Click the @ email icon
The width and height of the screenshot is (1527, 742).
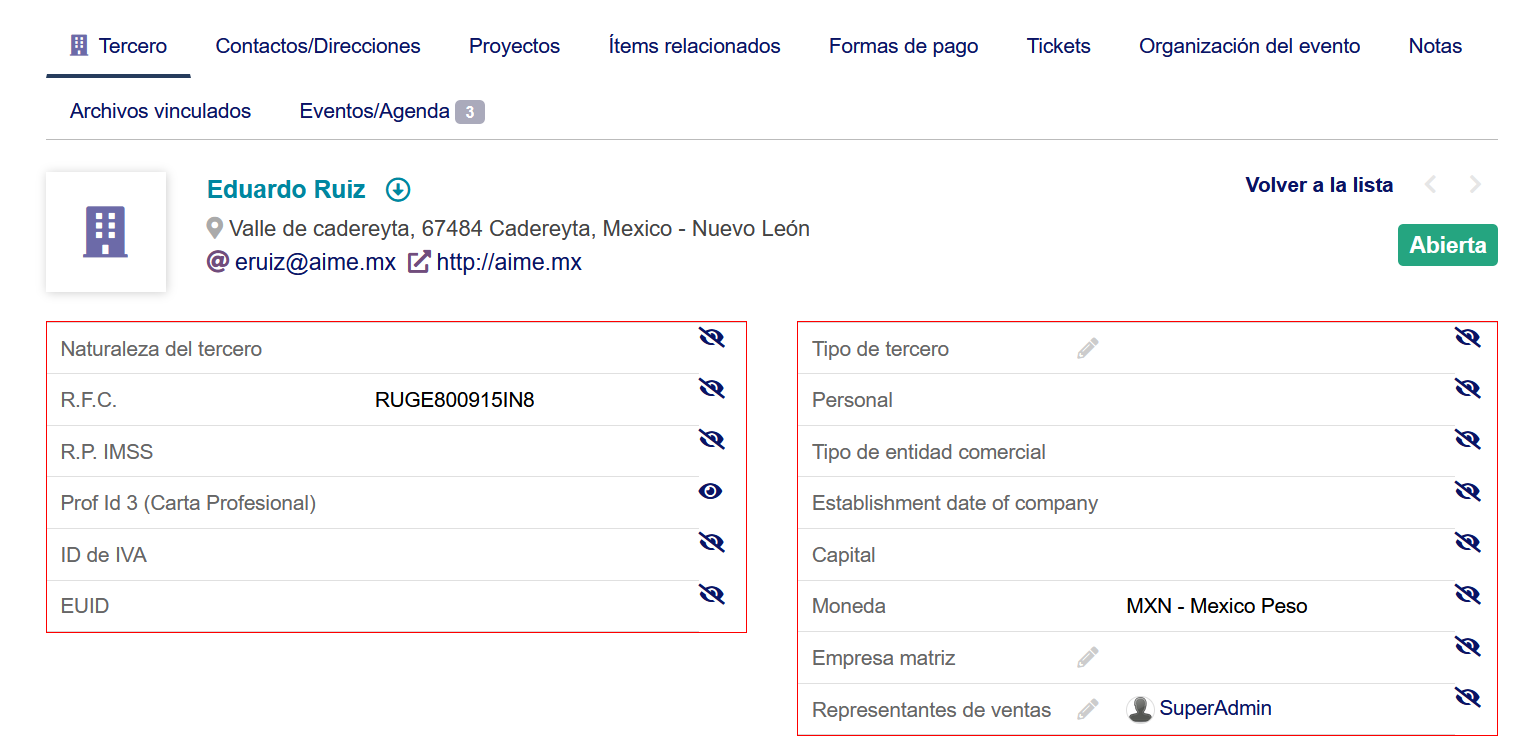coord(217,262)
